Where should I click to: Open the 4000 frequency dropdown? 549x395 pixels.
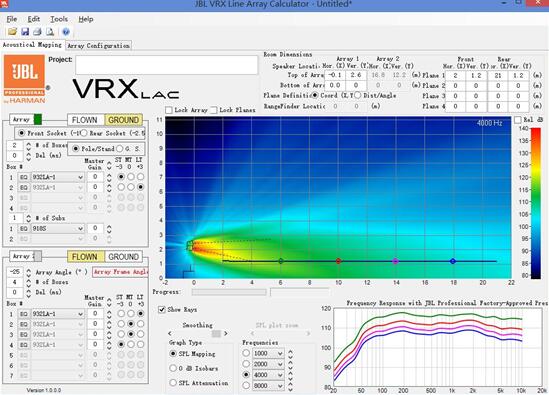268,375
